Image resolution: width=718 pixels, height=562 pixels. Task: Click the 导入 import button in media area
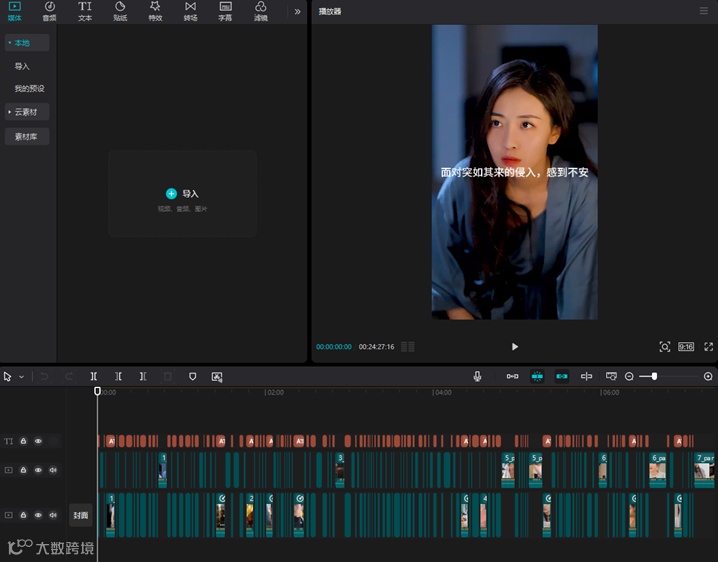[182, 193]
